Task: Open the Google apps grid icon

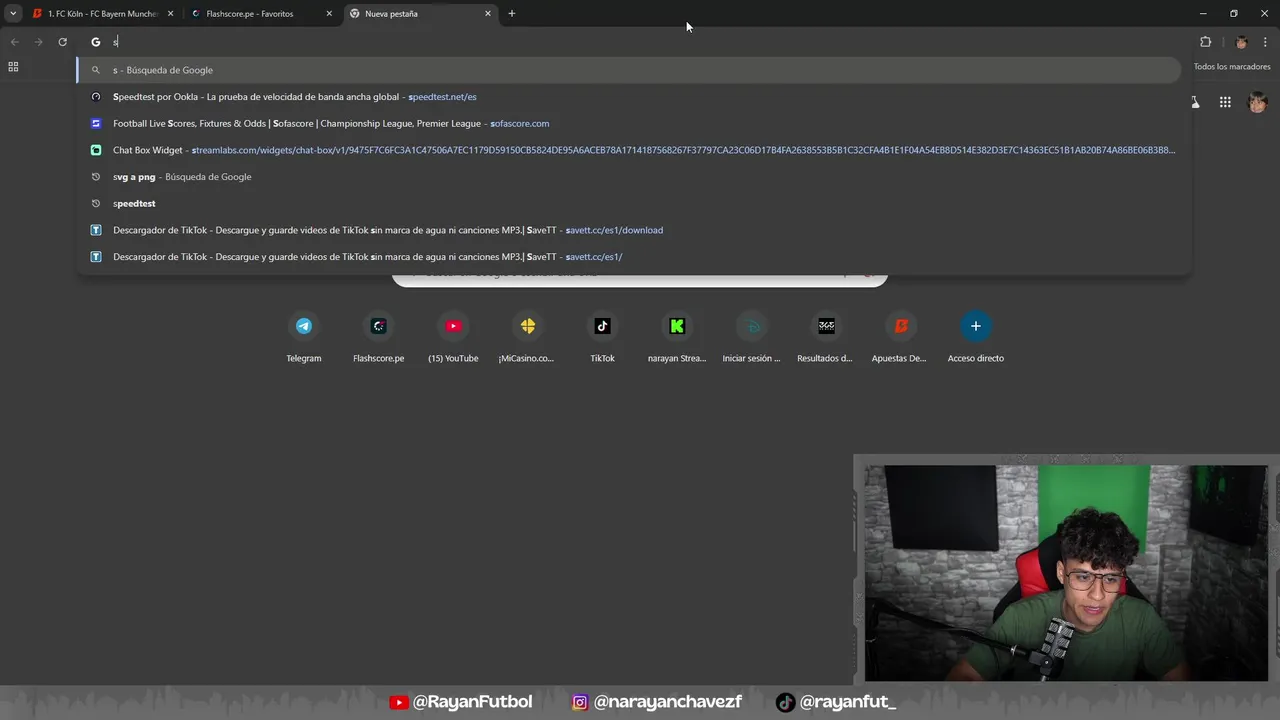Action: click(1225, 102)
